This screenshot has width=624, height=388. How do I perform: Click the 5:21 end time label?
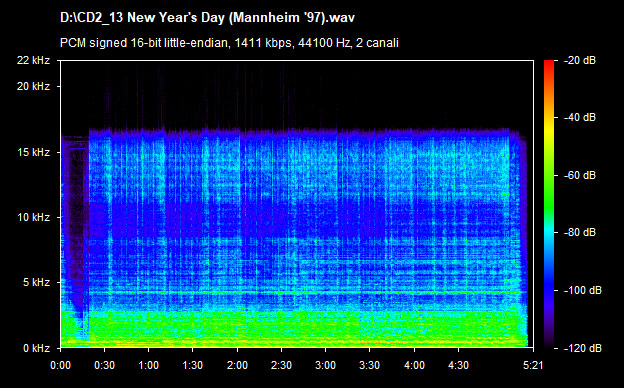(x=532, y=365)
